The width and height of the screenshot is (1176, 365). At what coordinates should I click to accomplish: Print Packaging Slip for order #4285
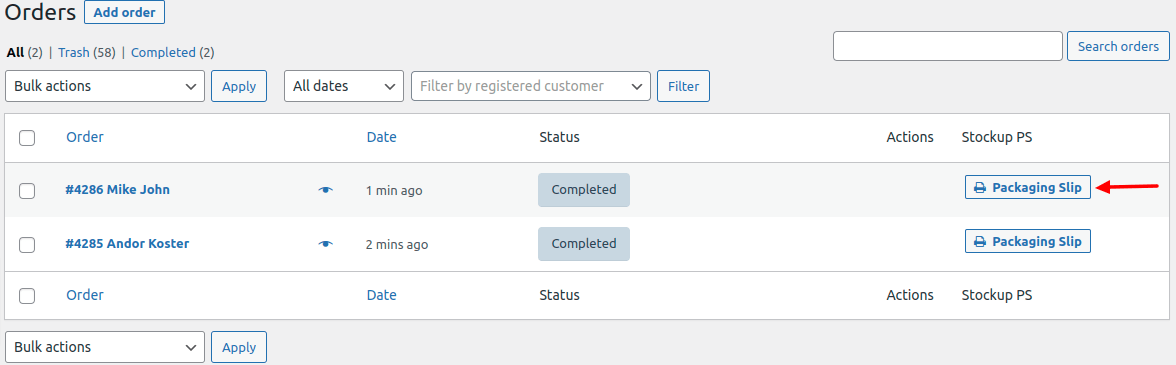click(x=1028, y=241)
